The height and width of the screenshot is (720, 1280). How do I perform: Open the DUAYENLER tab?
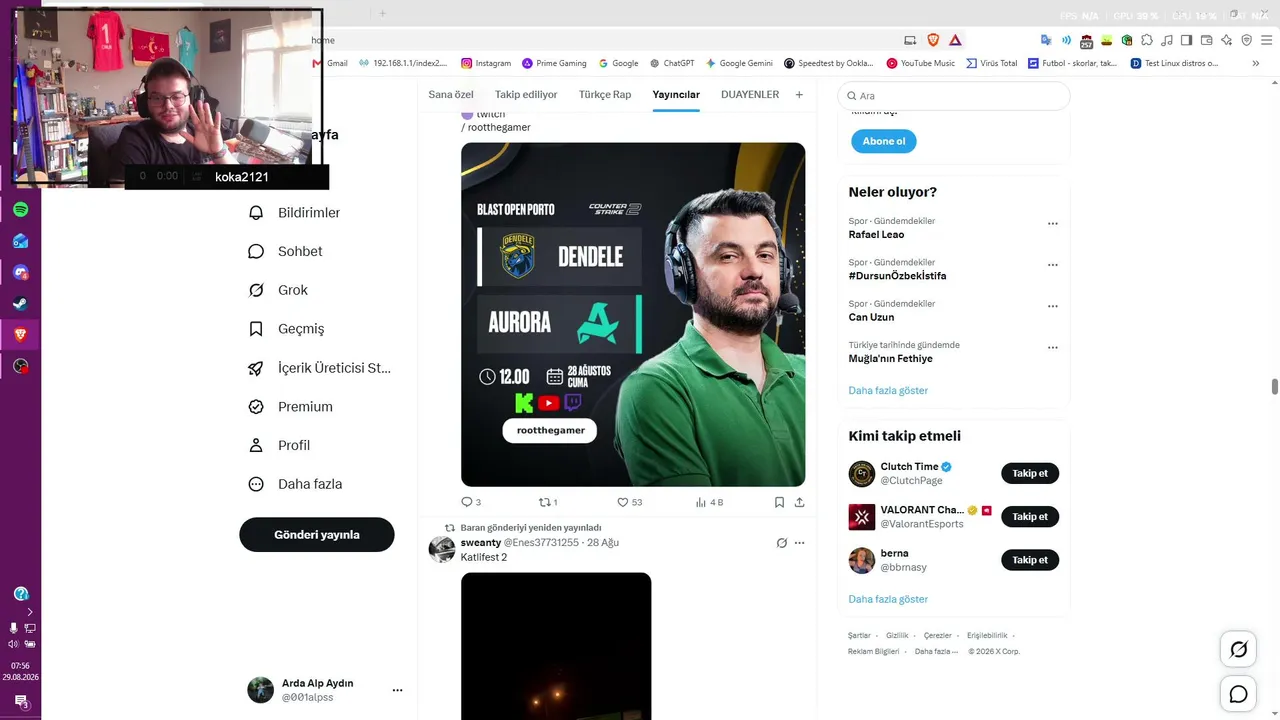coord(750,94)
